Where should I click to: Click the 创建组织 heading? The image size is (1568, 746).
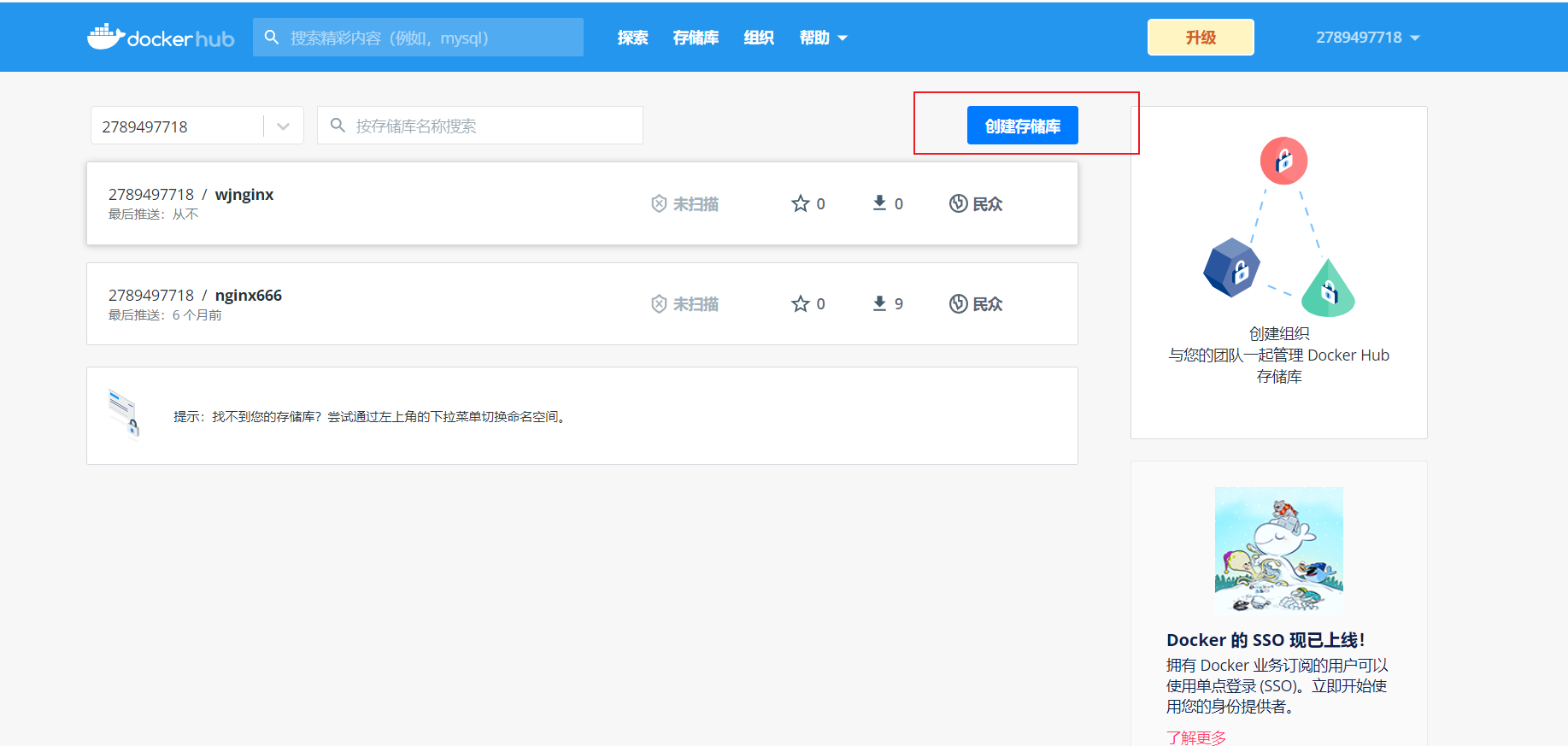pyautogui.click(x=1279, y=334)
